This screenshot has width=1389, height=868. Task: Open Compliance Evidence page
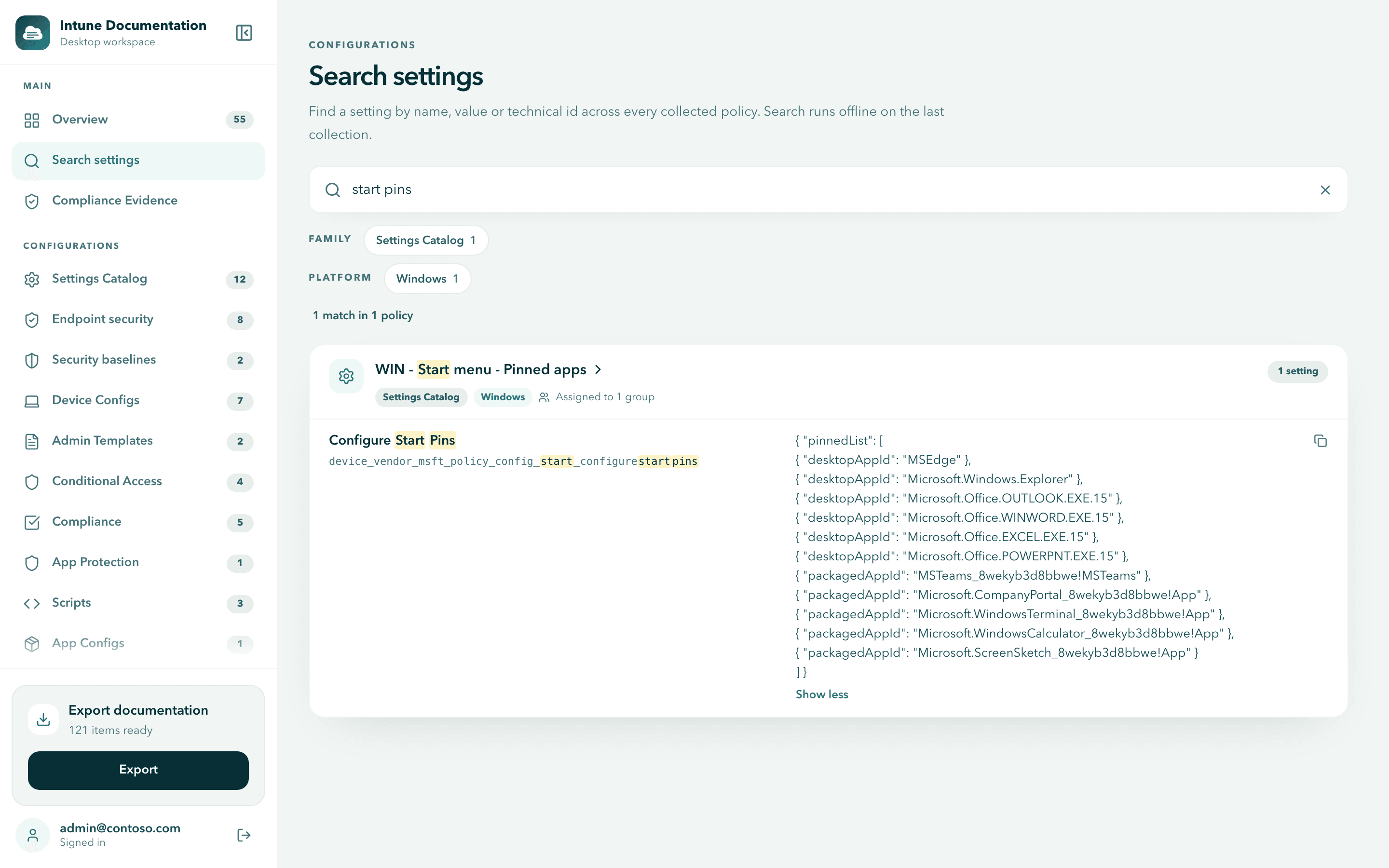point(138,200)
